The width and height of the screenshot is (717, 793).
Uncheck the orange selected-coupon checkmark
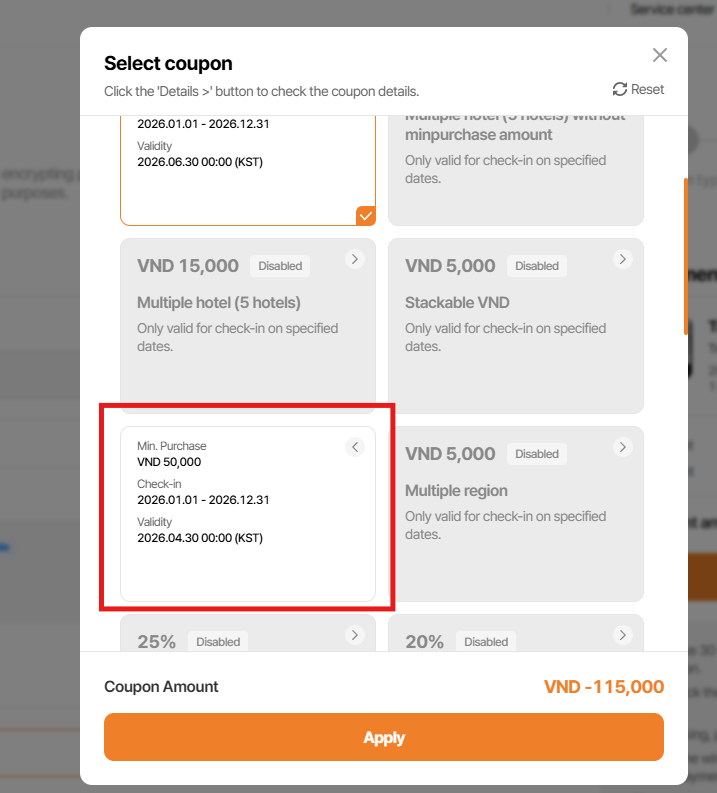365,215
